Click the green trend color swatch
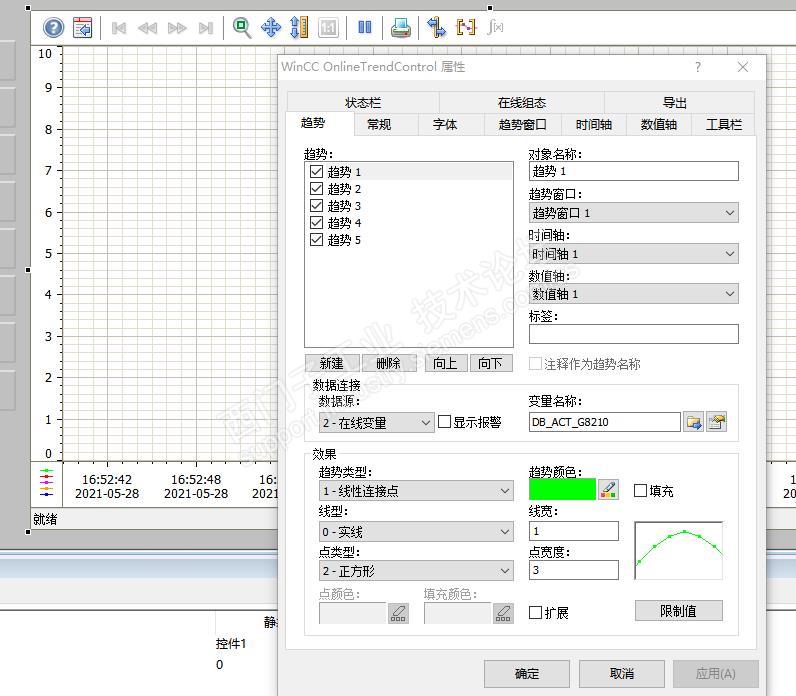 562,489
